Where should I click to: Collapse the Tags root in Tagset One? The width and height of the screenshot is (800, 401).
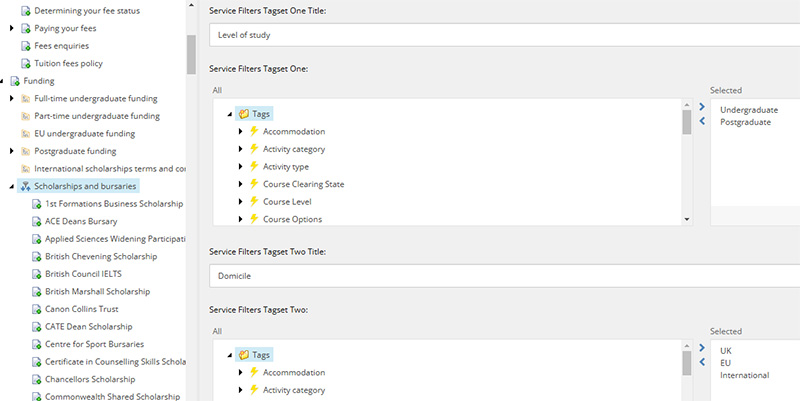pos(230,114)
